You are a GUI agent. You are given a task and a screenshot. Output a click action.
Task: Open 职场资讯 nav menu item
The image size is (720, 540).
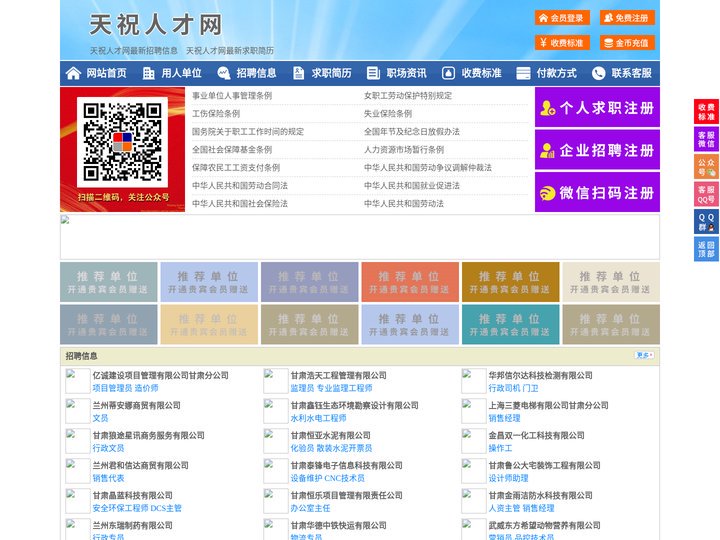coord(406,73)
